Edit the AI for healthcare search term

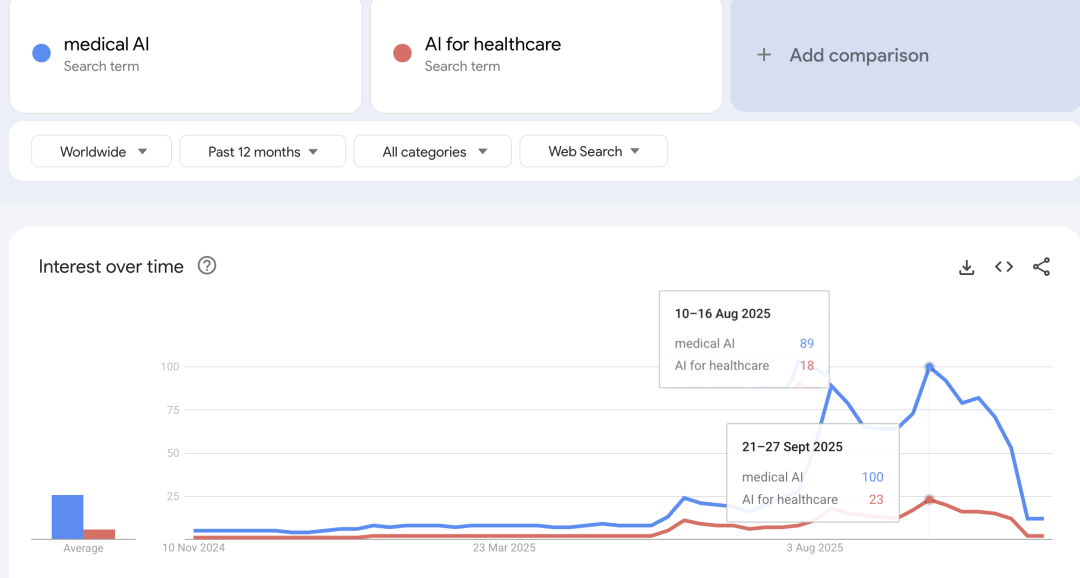[x=492, y=45]
